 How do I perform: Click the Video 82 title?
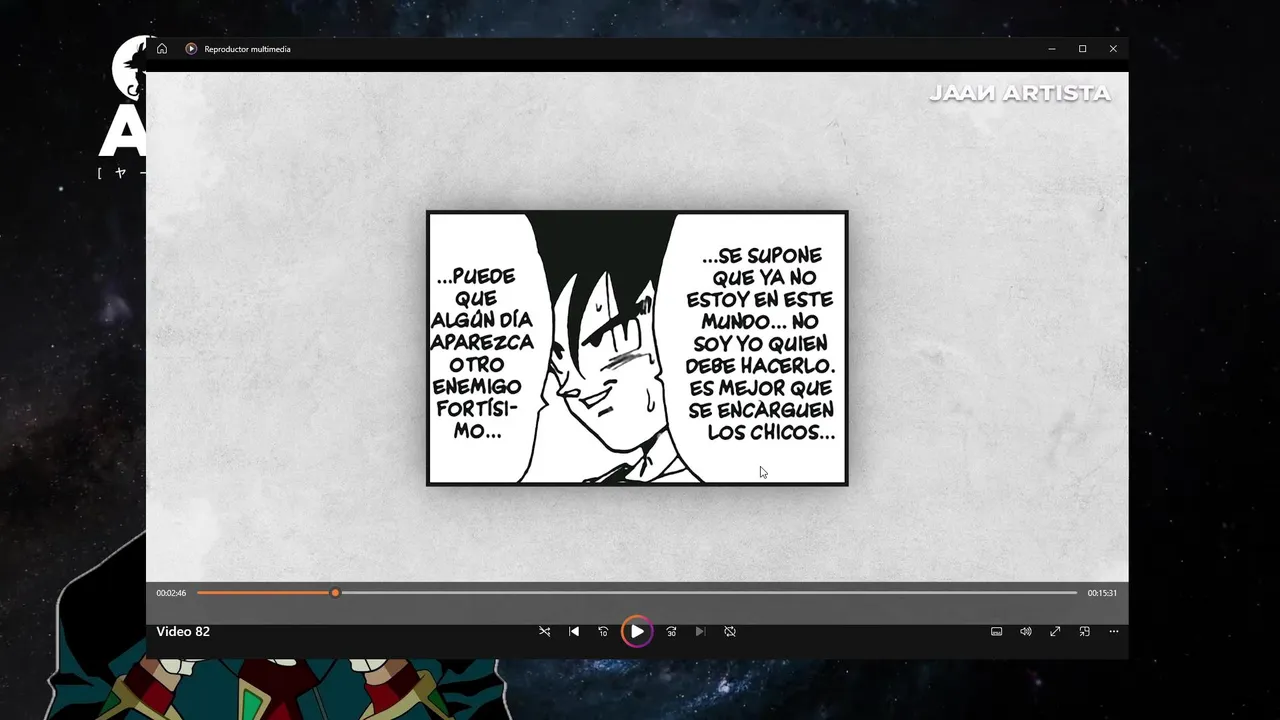click(x=183, y=632)
